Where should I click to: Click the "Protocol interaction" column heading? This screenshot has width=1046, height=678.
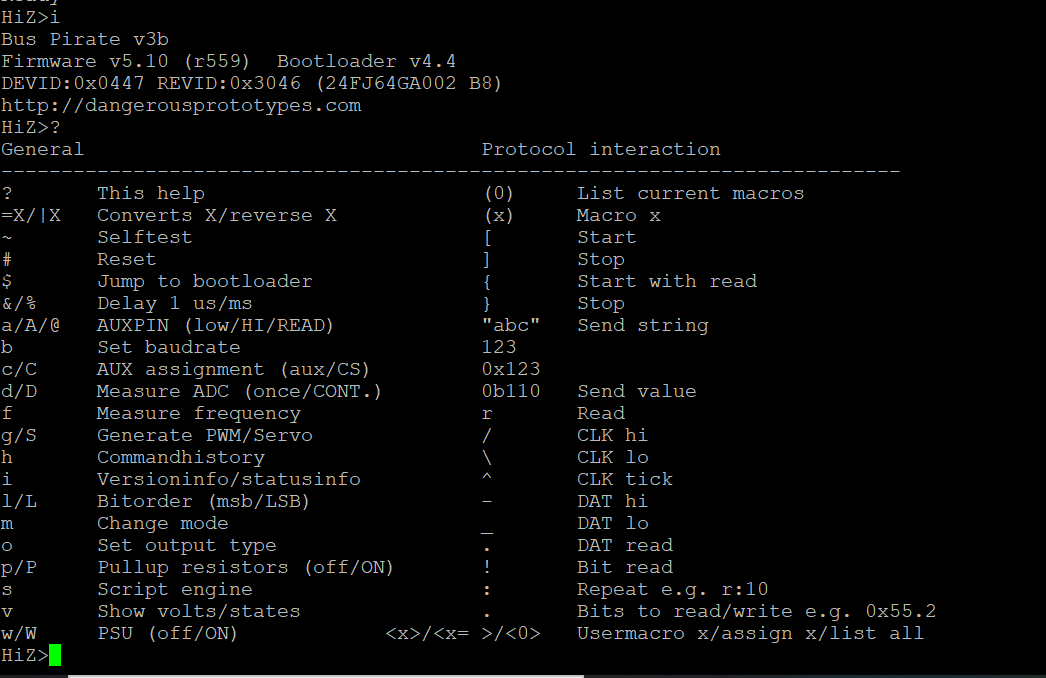(x=601, y=149)
